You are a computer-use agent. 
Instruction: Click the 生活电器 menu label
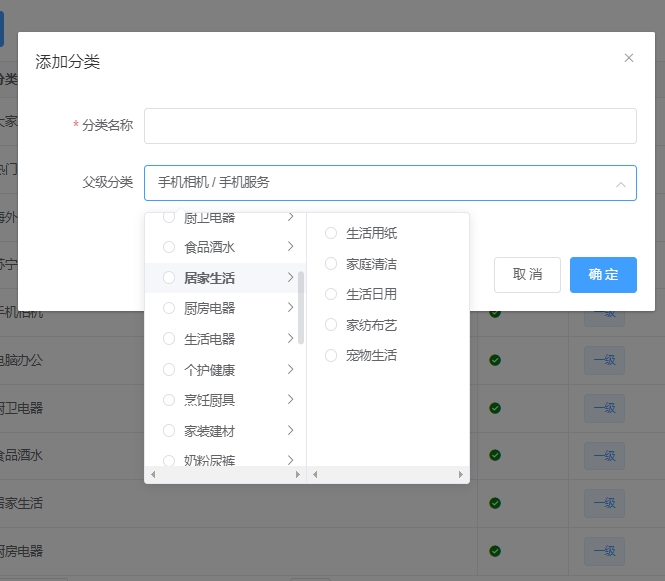(210, 339)
